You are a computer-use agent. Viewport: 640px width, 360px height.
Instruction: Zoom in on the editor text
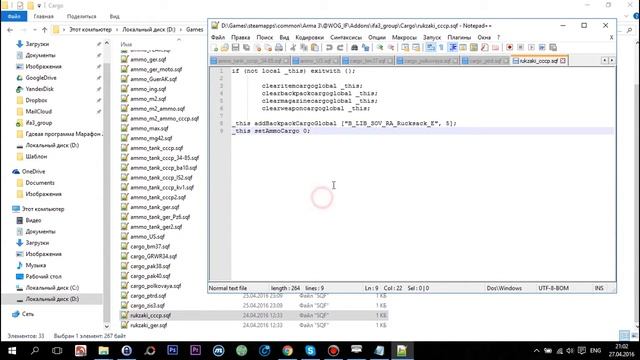380,48
